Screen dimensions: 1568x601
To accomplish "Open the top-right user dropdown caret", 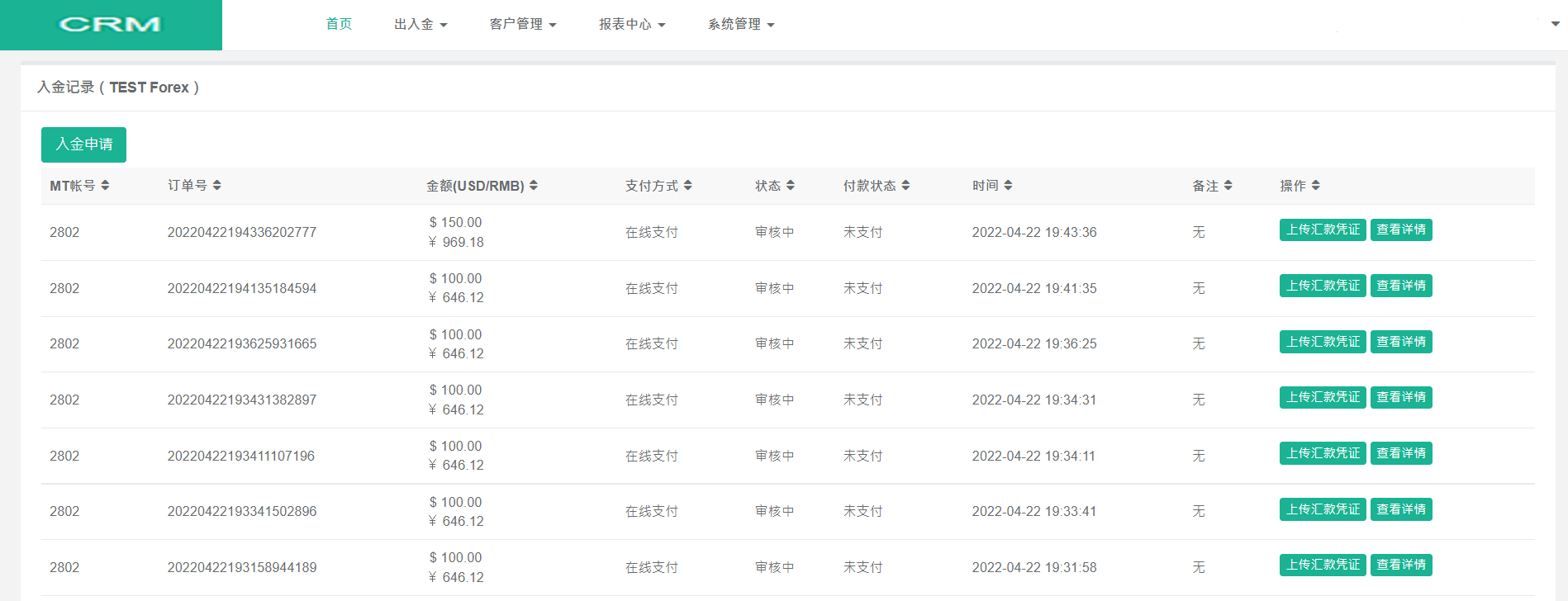I will [1555, 24].
